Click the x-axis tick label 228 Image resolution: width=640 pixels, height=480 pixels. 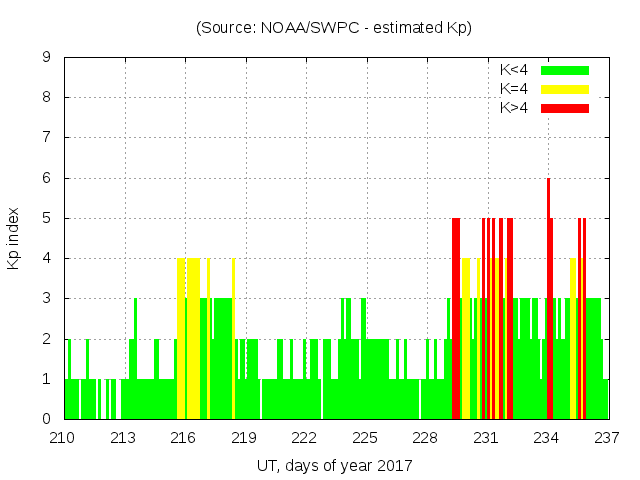(426, 437)
